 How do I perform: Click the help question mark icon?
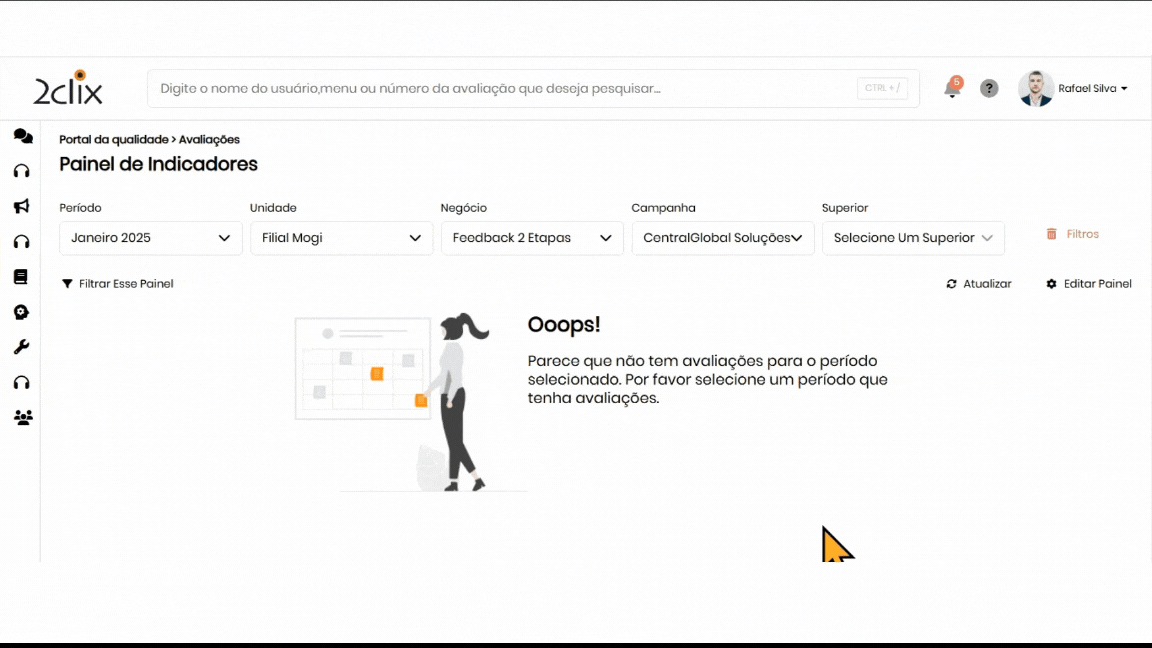coord(989,88)
